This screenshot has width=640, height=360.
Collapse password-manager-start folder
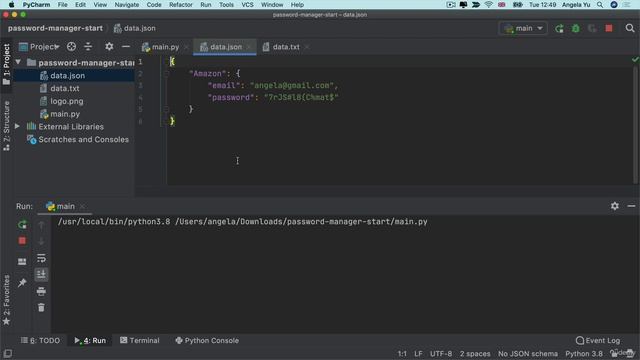(18, 62)
